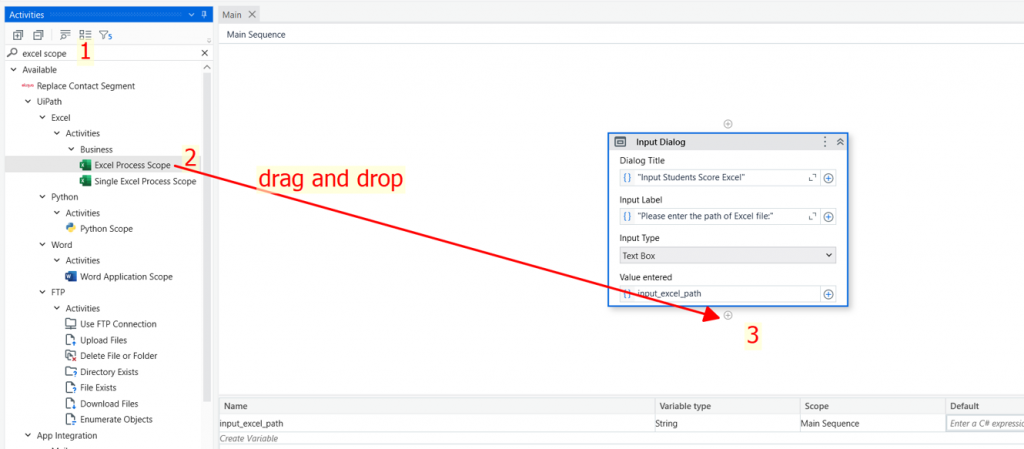
Task: Click the Main Sequence scope cell
Action: tap(872, 424)
